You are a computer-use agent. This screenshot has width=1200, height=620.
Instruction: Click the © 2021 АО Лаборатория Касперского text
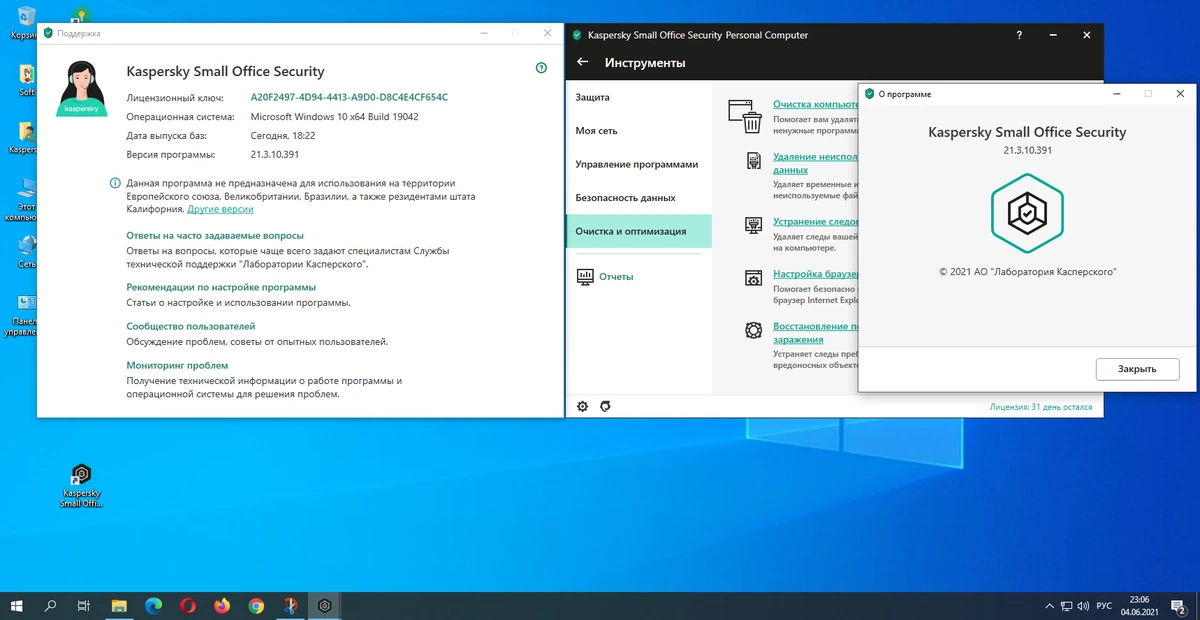[1027, 271]
